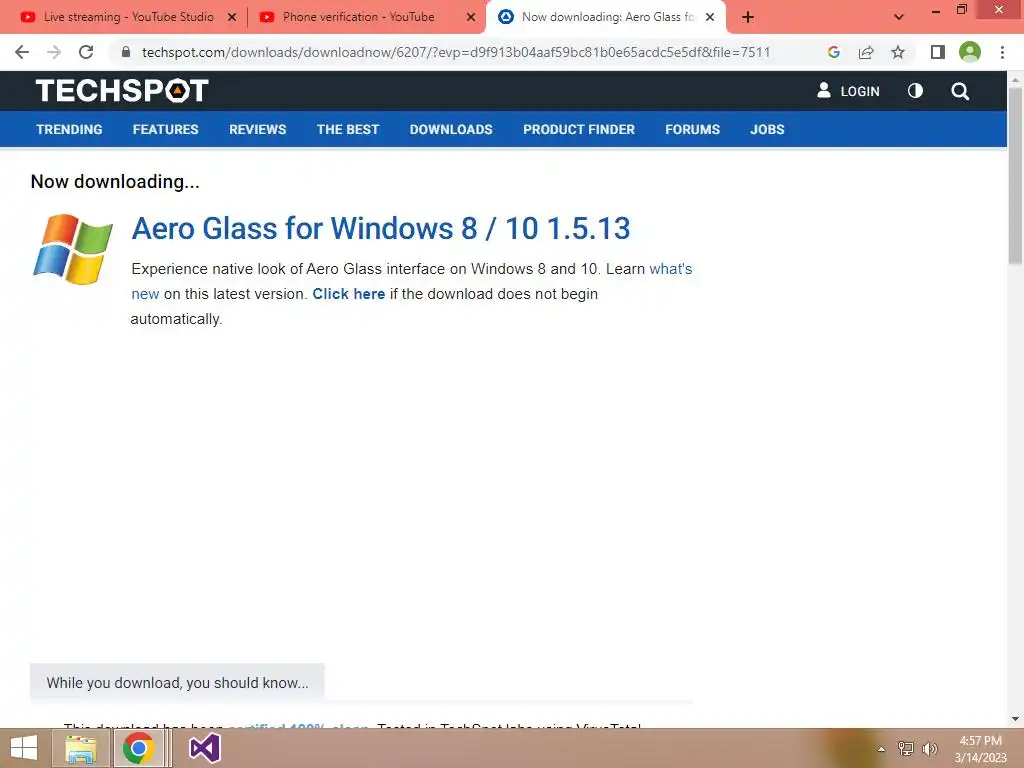Go to DOWNLOADS

click(451, 129)
